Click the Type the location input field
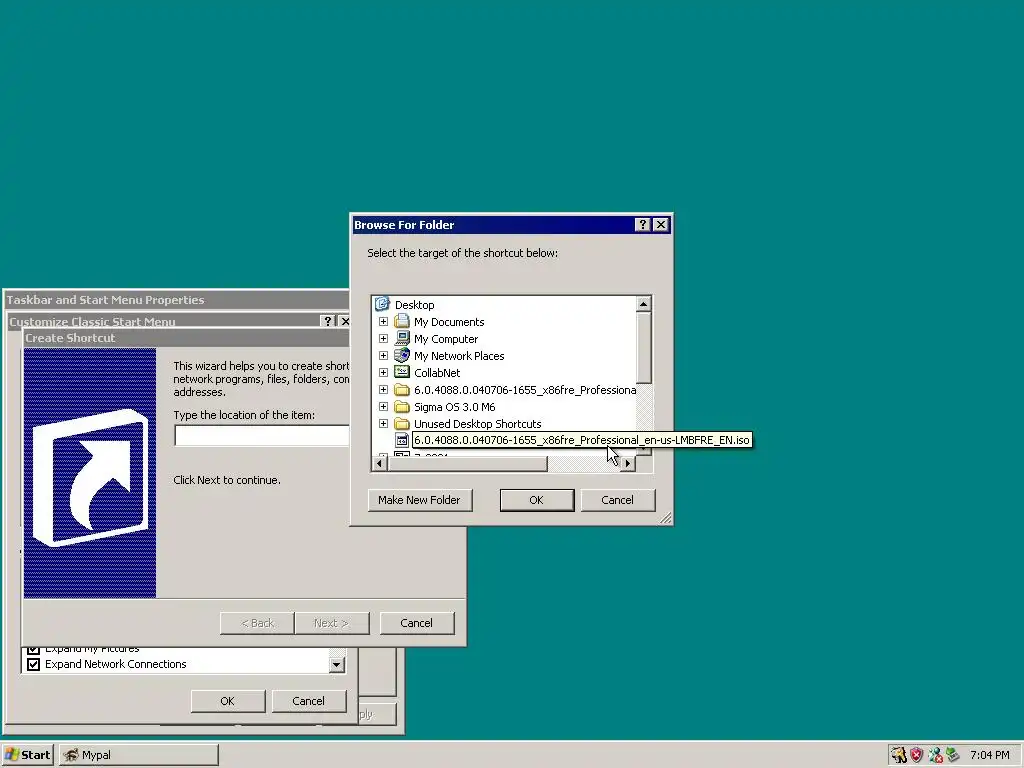The image size is (1024, 768). [261, 436]
